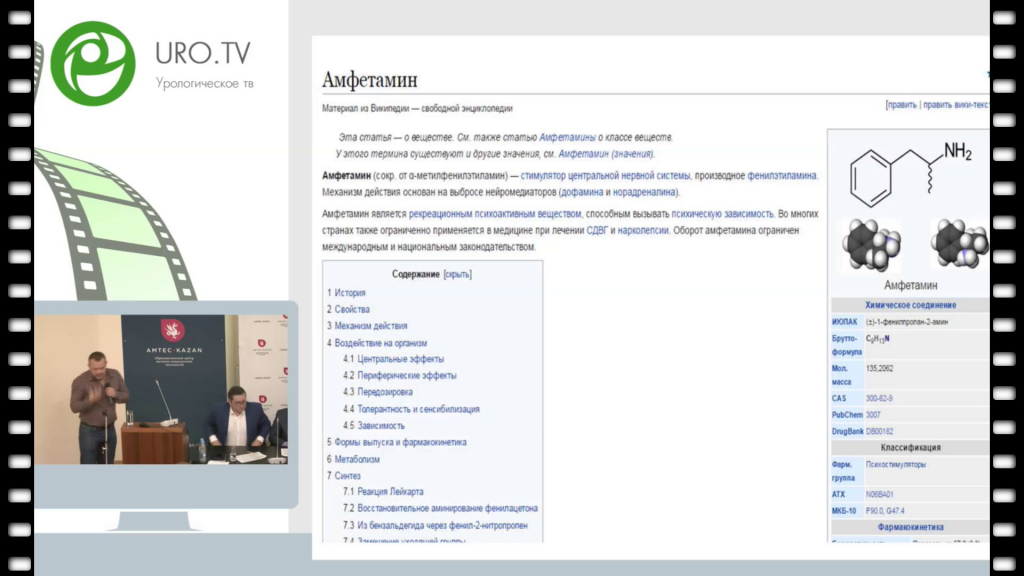Click the 'дофамина' link
The height and width of the screenshot is (576, 1024).
tap(582, 192)
